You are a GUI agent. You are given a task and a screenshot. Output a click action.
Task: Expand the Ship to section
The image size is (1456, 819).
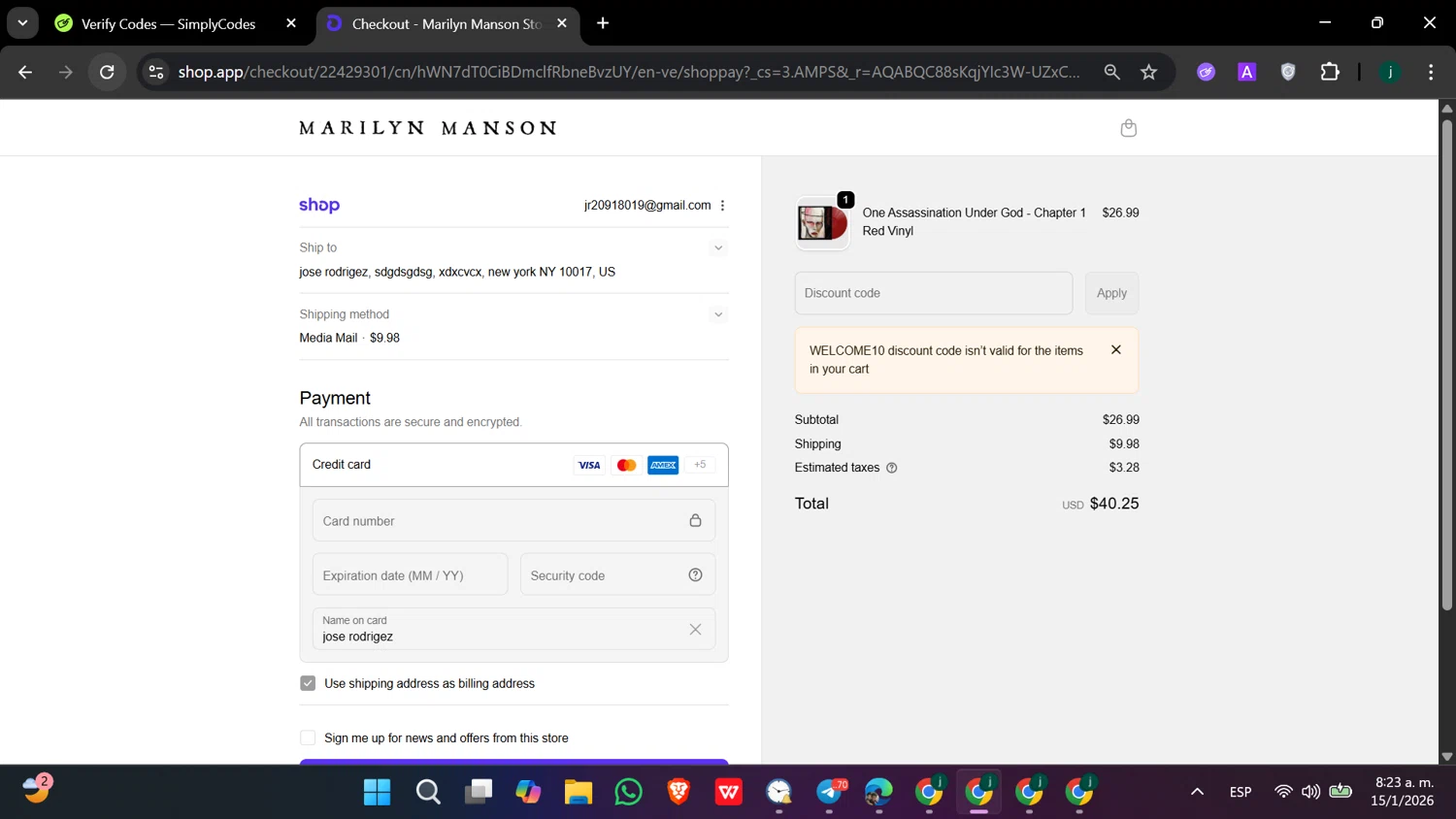718,247
